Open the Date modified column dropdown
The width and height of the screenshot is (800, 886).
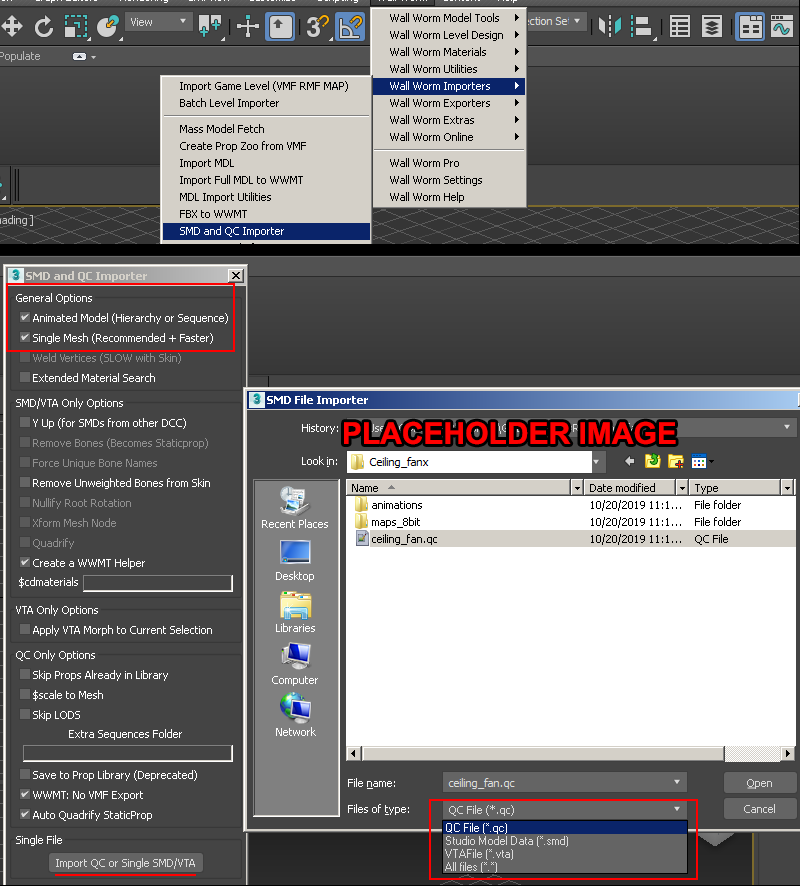coord(682,488)
